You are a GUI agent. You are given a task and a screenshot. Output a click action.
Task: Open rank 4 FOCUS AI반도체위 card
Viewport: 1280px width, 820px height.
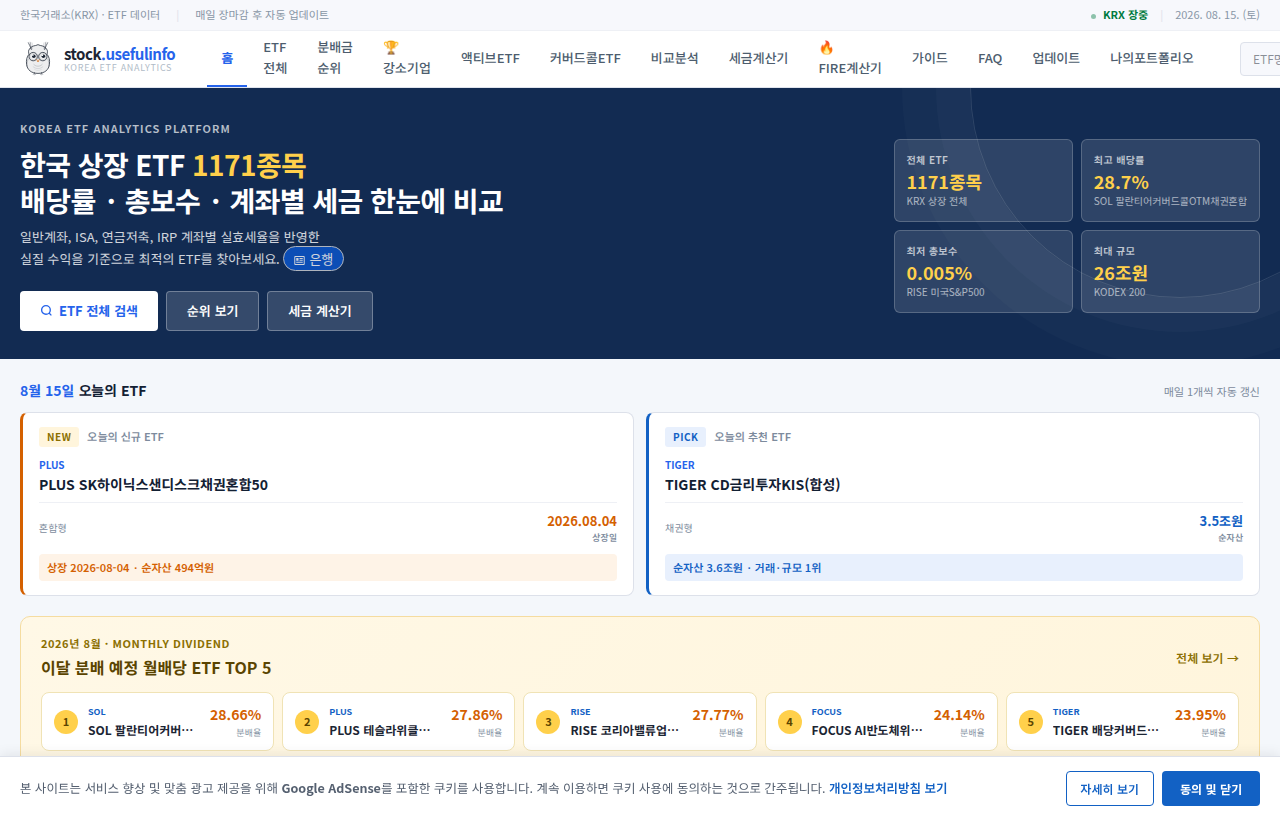point(881,722)
